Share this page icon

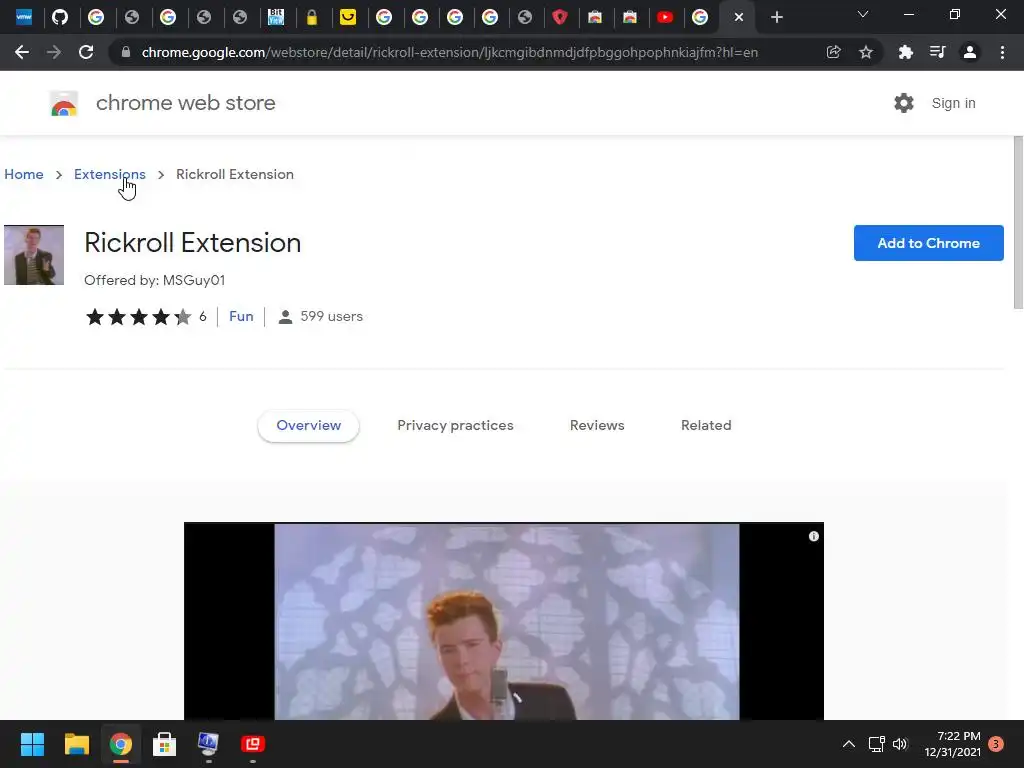click(x=833, y=52)
